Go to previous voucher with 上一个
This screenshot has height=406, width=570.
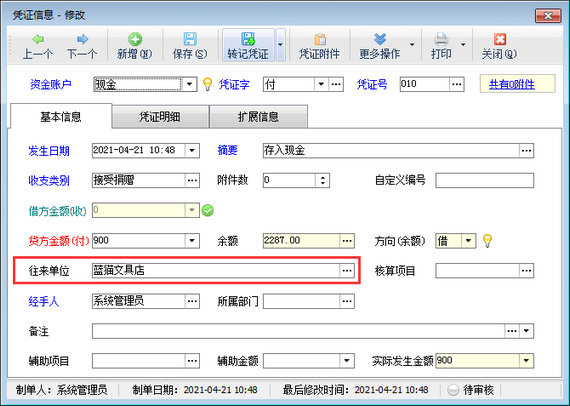(x=38, y=39)
